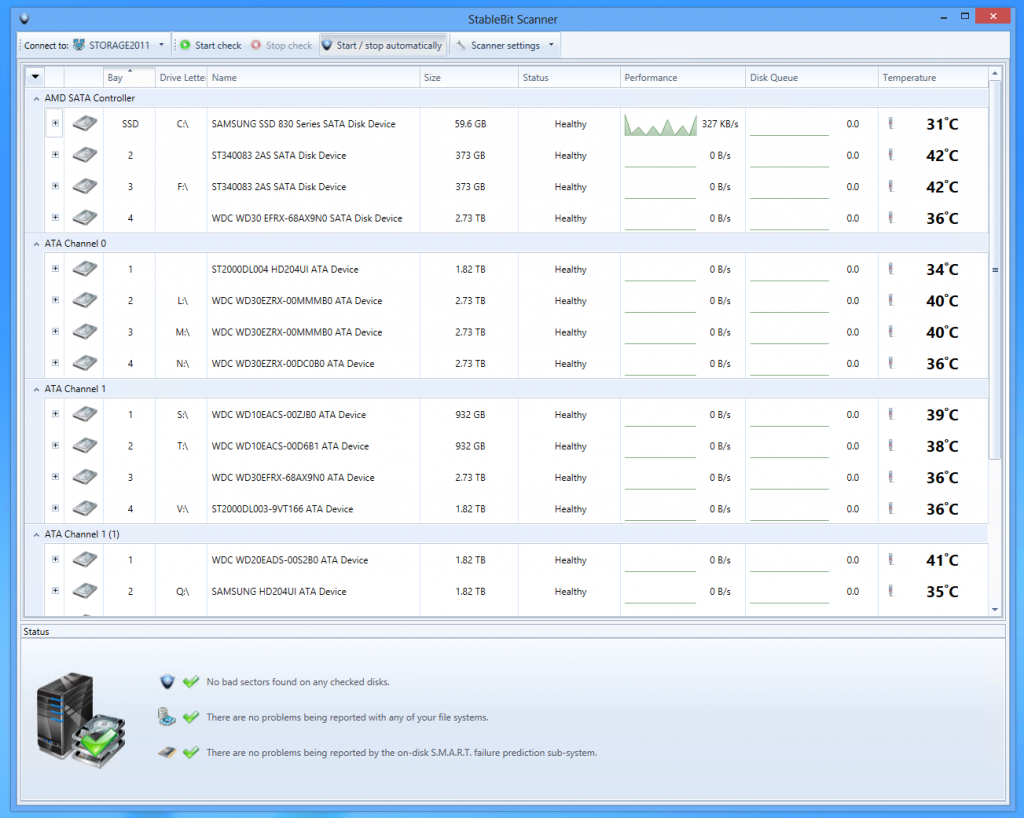Click the disk icon for WDC WD20EADS drive

click(84, 559)
